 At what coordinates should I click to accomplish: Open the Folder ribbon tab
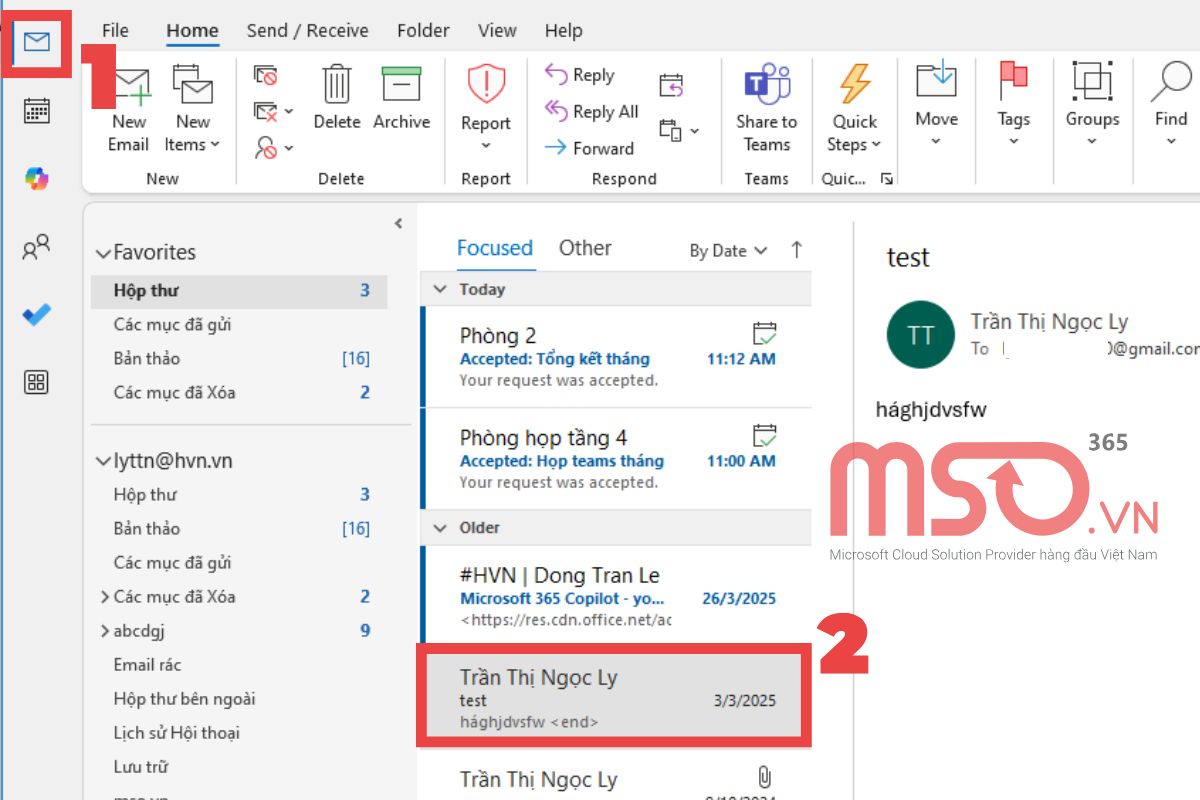(423, 31)
